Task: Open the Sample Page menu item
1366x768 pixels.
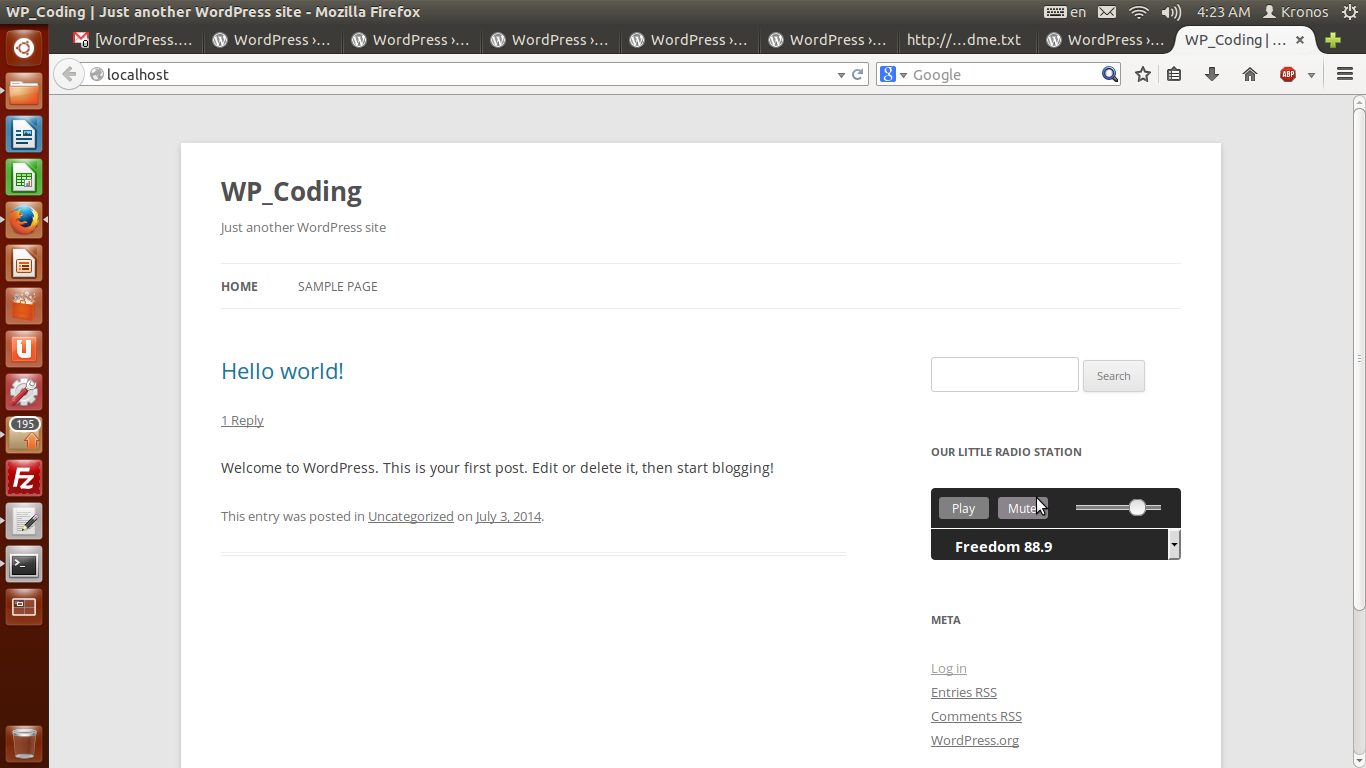Action: pyautogui.click(x=337, y=286)
